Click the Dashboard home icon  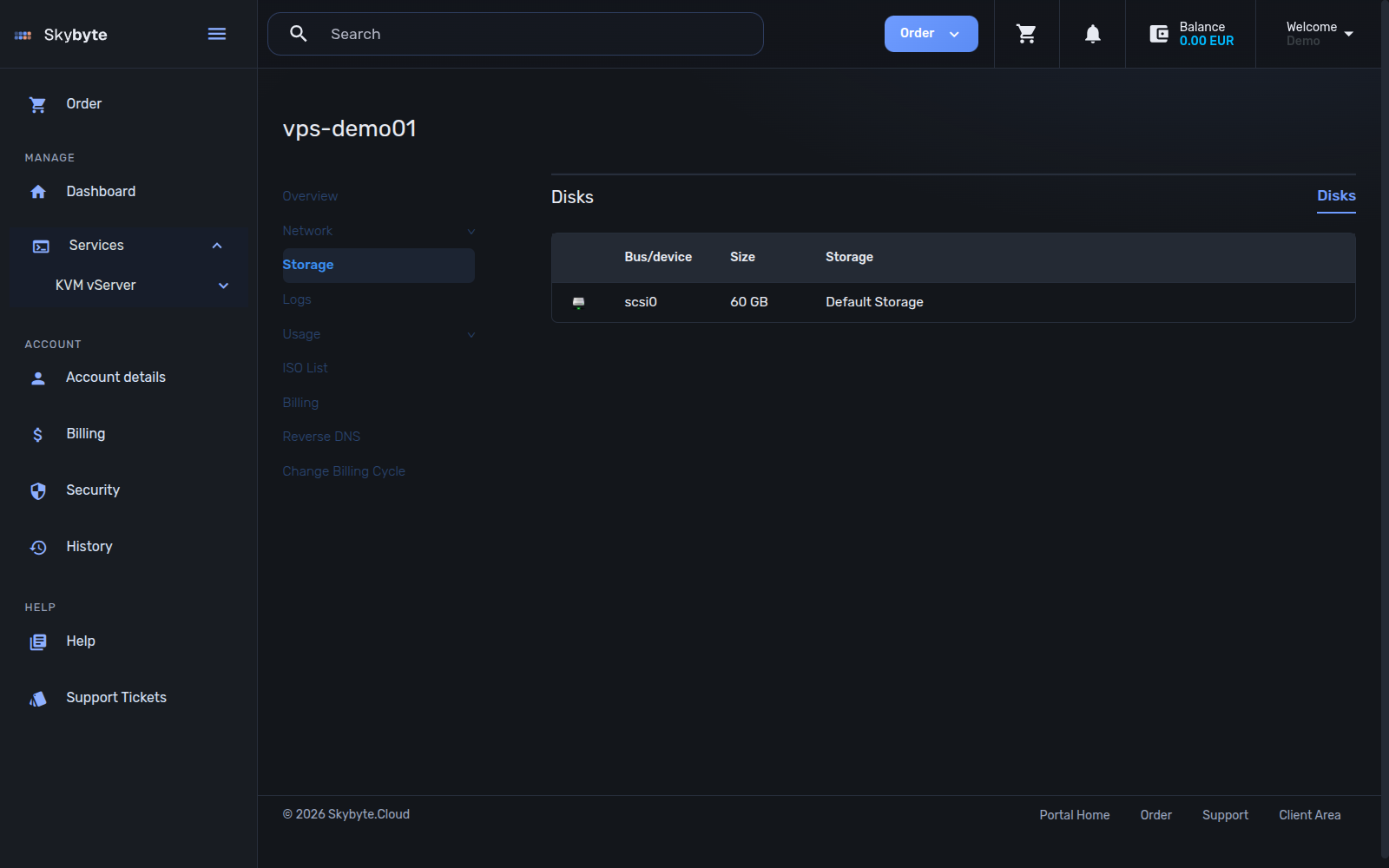38,192
